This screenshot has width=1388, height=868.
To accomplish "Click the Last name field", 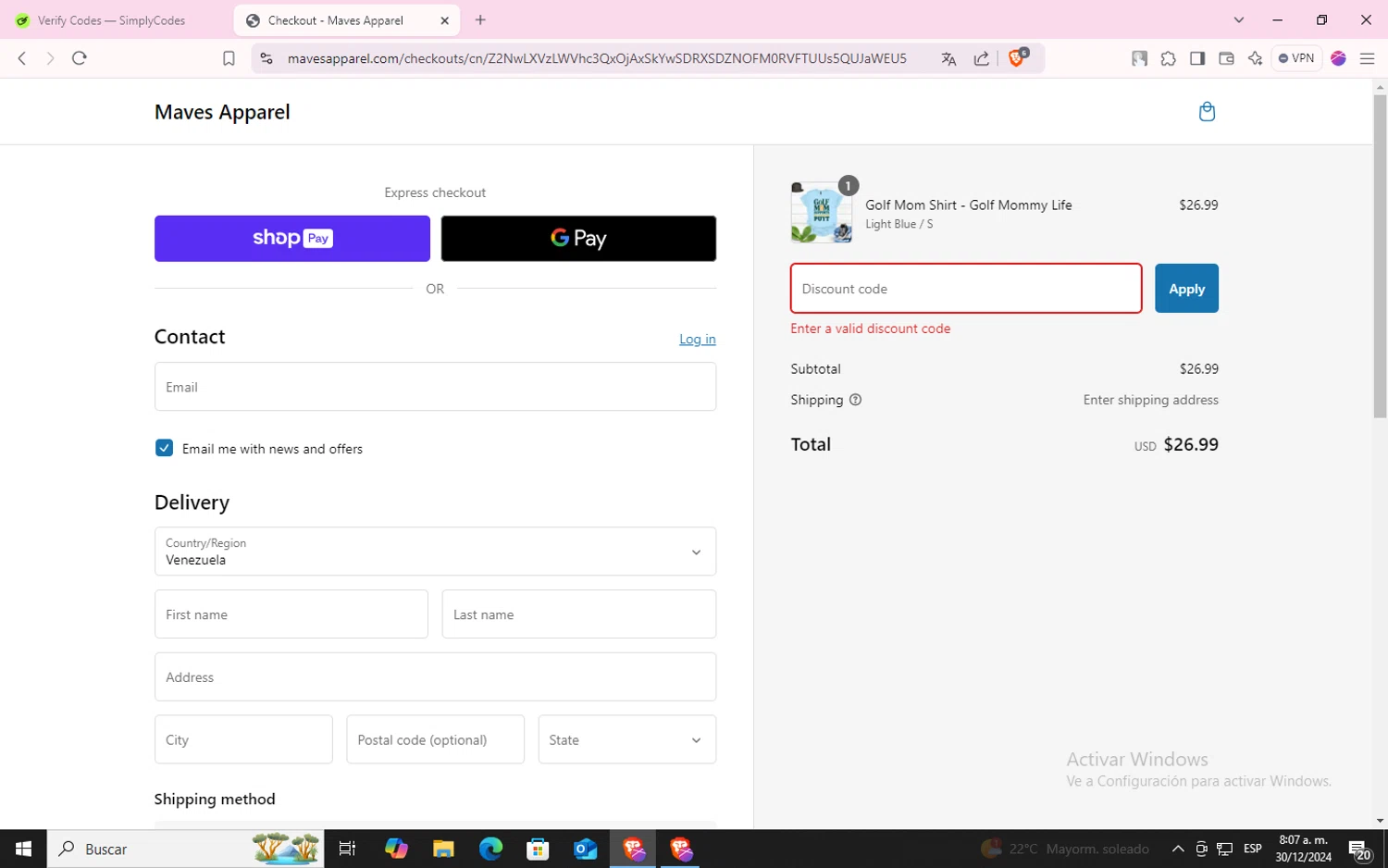I will pyautogui.click(x=579, y=614).
